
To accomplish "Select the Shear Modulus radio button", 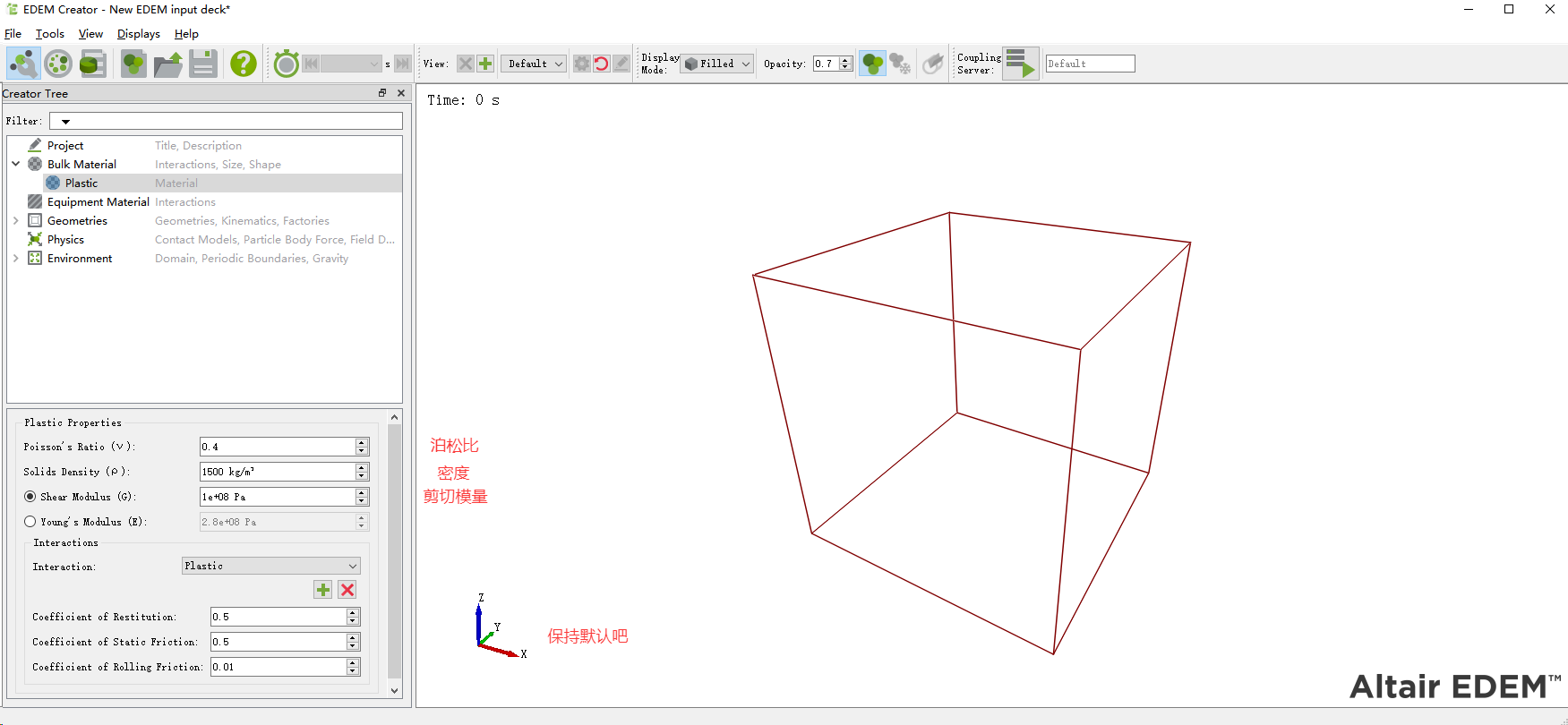I will [x=30, y=497].
